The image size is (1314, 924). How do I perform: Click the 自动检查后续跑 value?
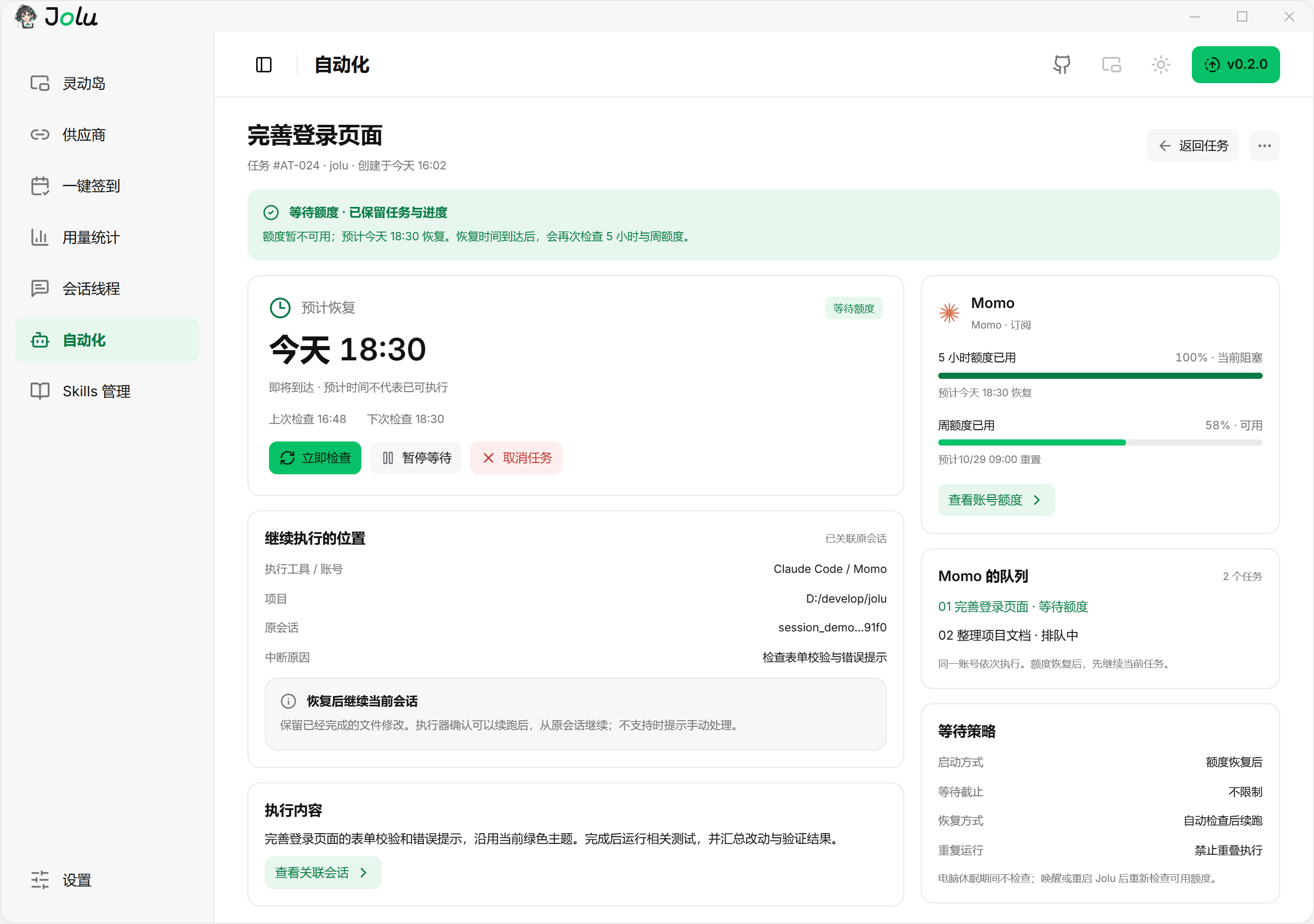(x=1223, y=821)
